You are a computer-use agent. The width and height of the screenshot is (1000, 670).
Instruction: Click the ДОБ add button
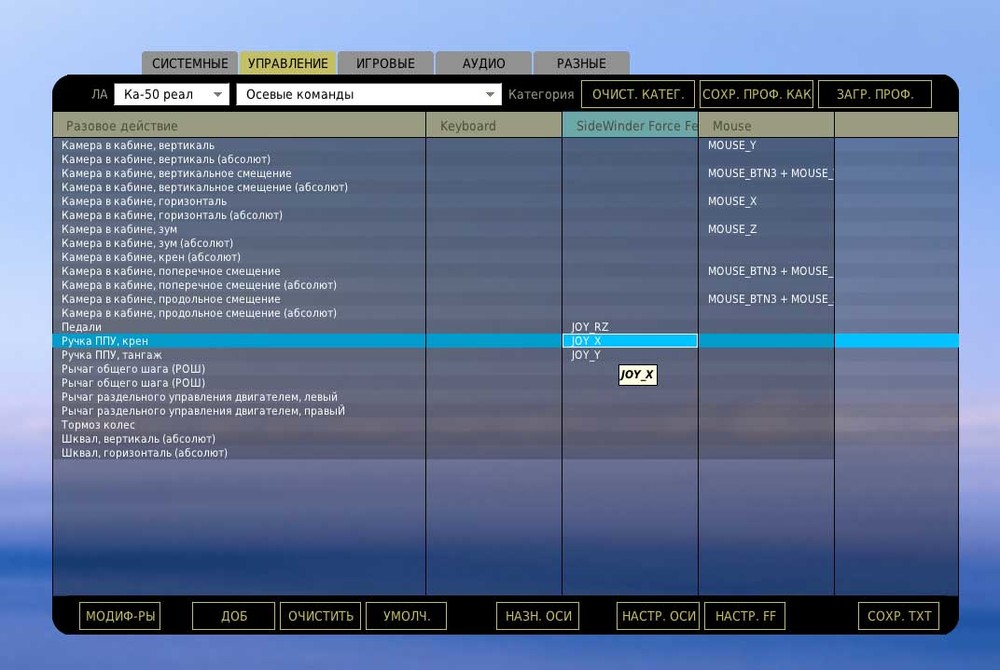pos(233,616)
